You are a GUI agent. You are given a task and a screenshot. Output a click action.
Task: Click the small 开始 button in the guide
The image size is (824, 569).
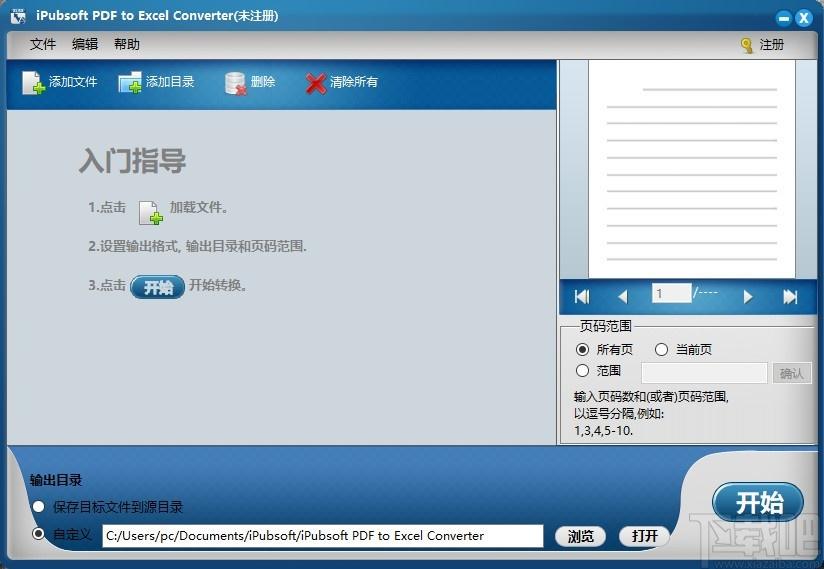(x=157, y=287)
